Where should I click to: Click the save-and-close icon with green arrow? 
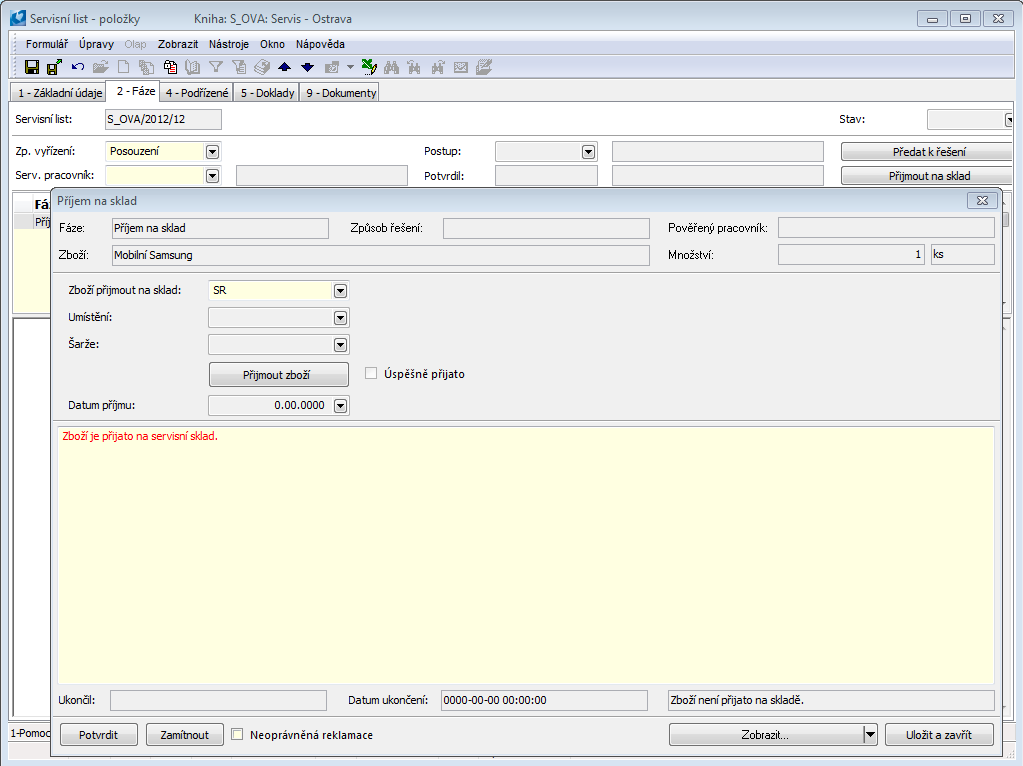pyautogui.click(x=54, y=67)
